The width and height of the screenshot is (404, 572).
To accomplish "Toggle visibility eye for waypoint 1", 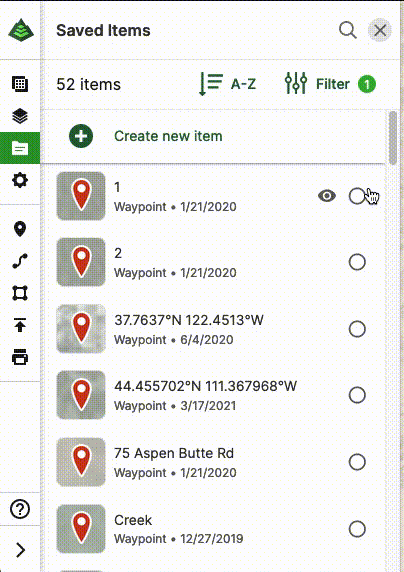I will pyautogui.click(x=327, y=196).
